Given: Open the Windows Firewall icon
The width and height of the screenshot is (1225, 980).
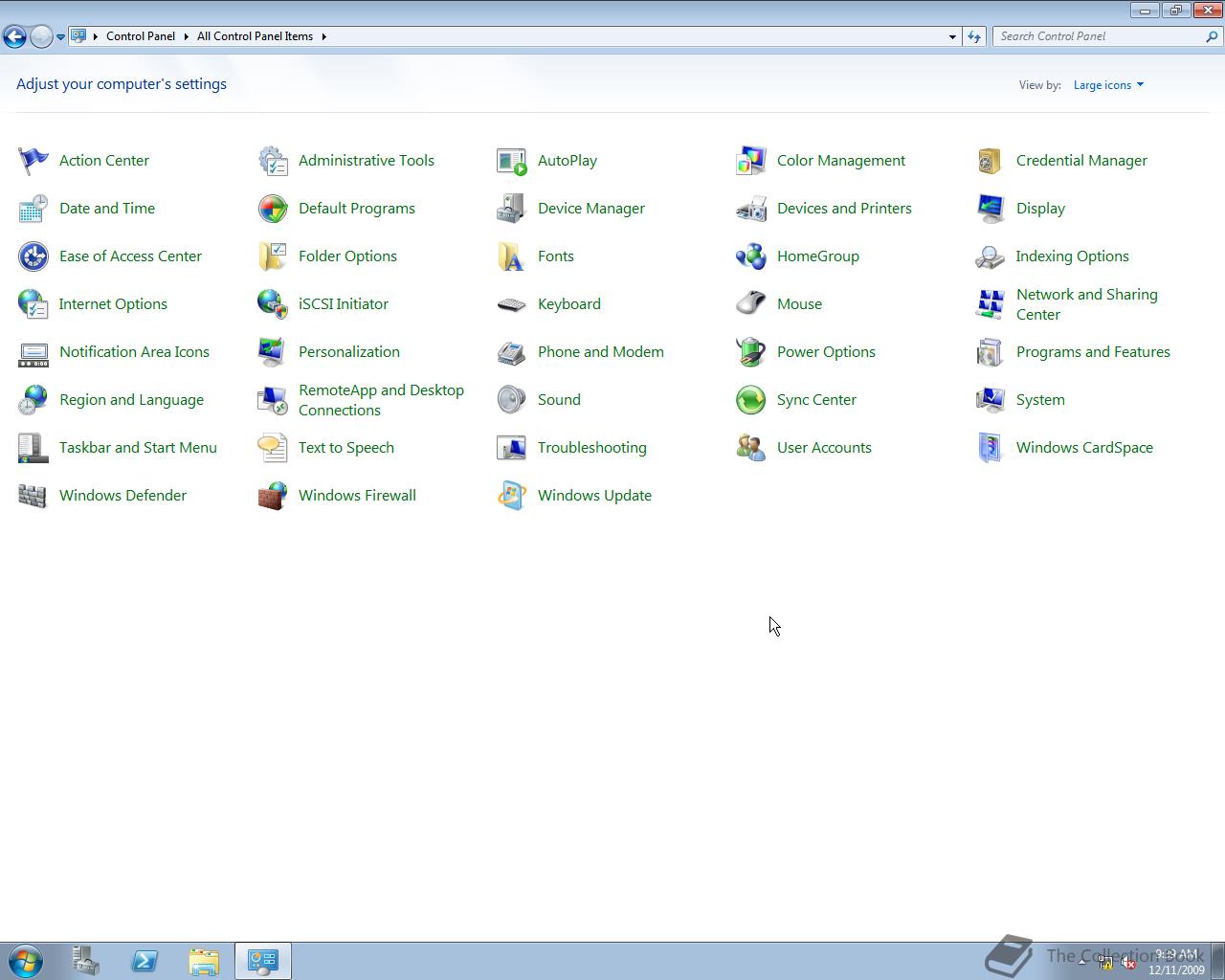Looking at the screenshot, I should [273, 496].
